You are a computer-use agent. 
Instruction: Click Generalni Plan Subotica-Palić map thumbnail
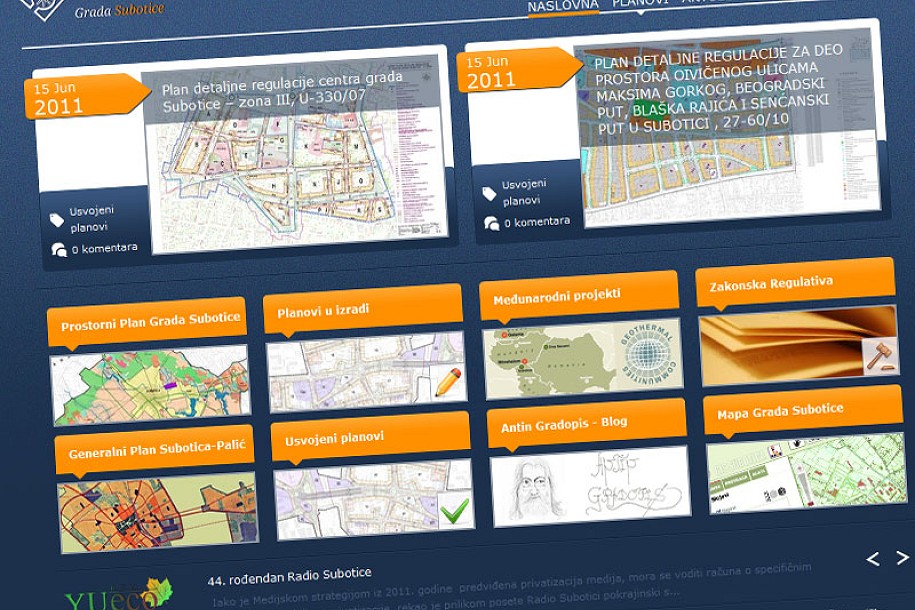158,513
